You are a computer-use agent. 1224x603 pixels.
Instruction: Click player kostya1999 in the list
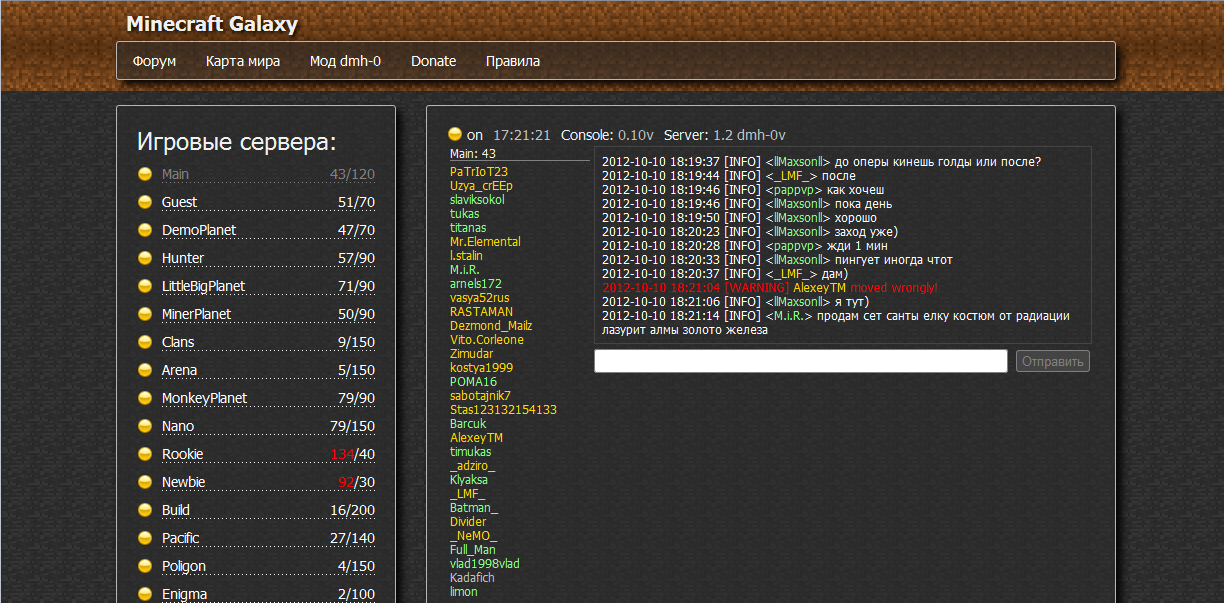[x=481, y=368]
